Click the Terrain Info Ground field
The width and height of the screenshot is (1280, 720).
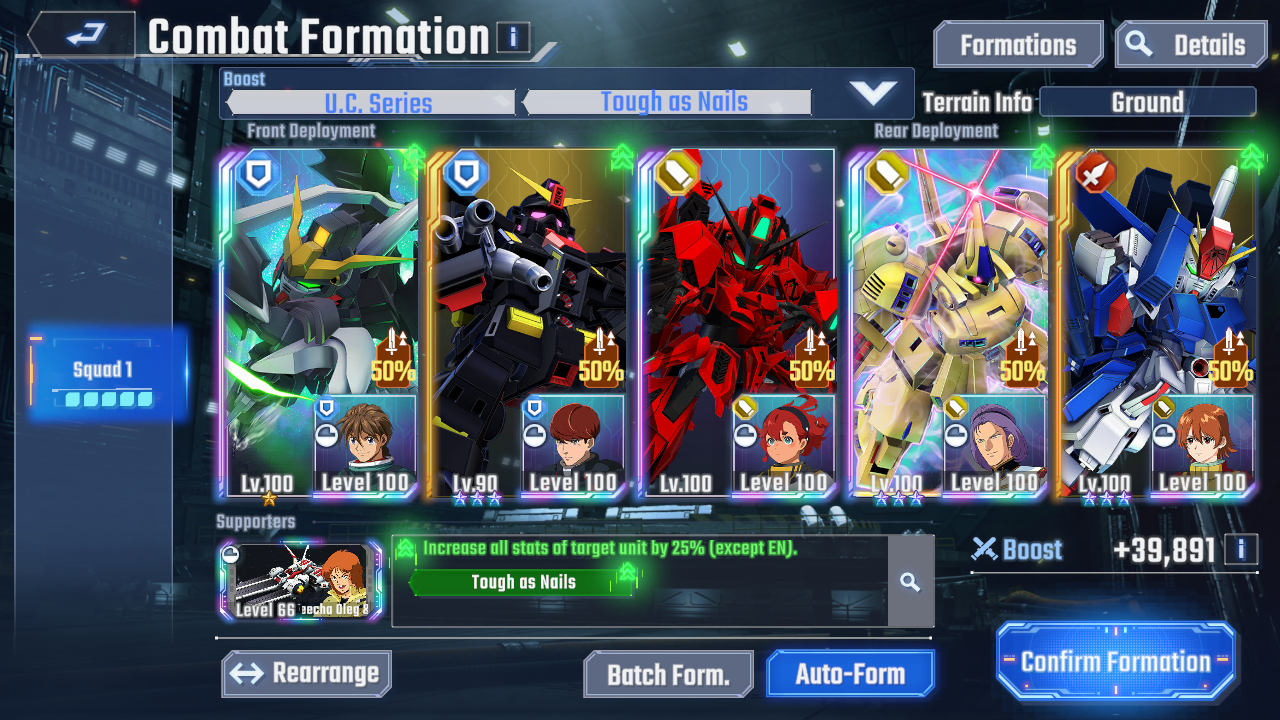coord(1147,102)
